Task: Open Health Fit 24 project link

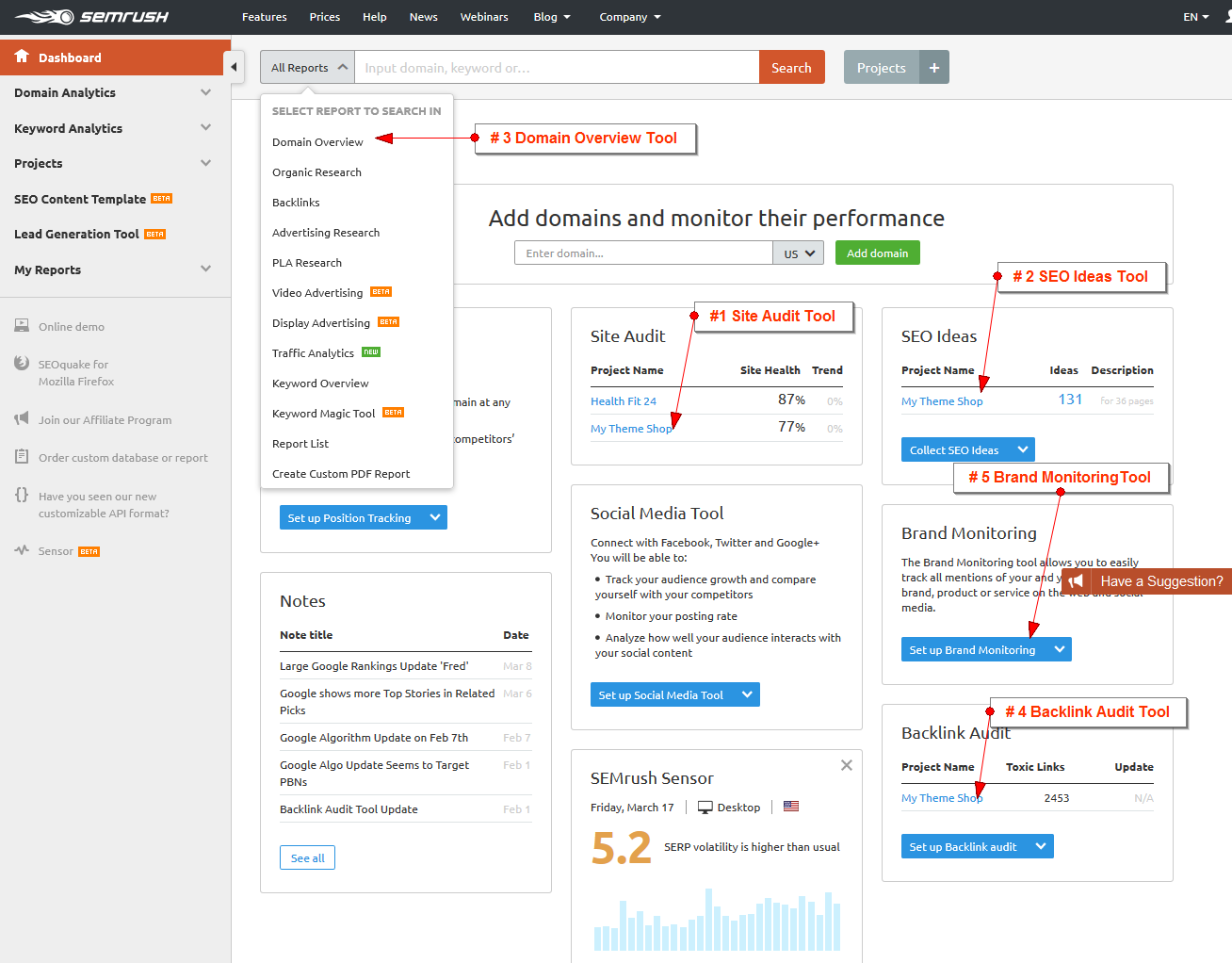Action: pyautogui.click(x=624, y=401)
